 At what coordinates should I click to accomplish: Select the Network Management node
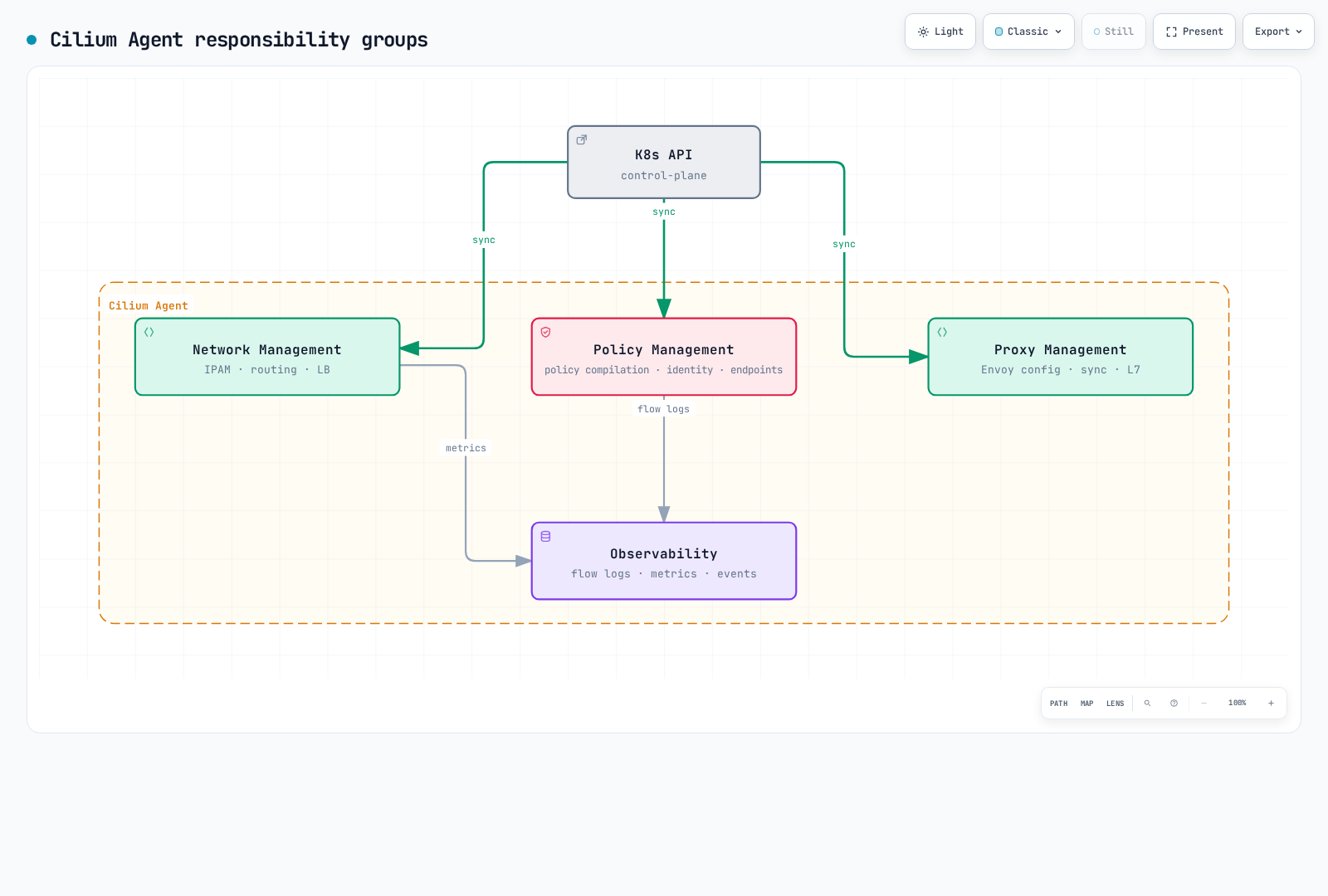pyautogui.click(x=267, y=357)
